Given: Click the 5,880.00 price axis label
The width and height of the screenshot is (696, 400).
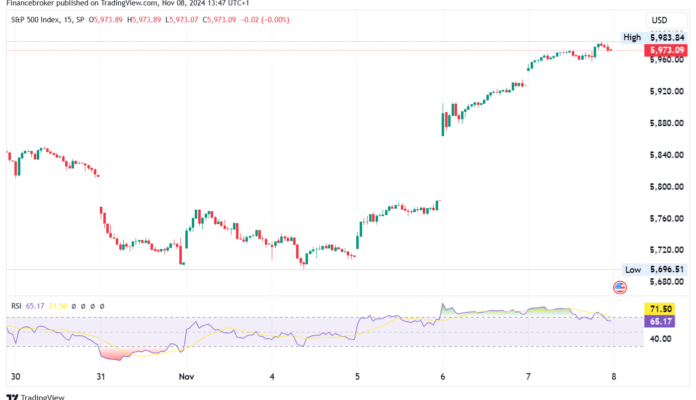Looking at the screenshot, I should 667,123.
